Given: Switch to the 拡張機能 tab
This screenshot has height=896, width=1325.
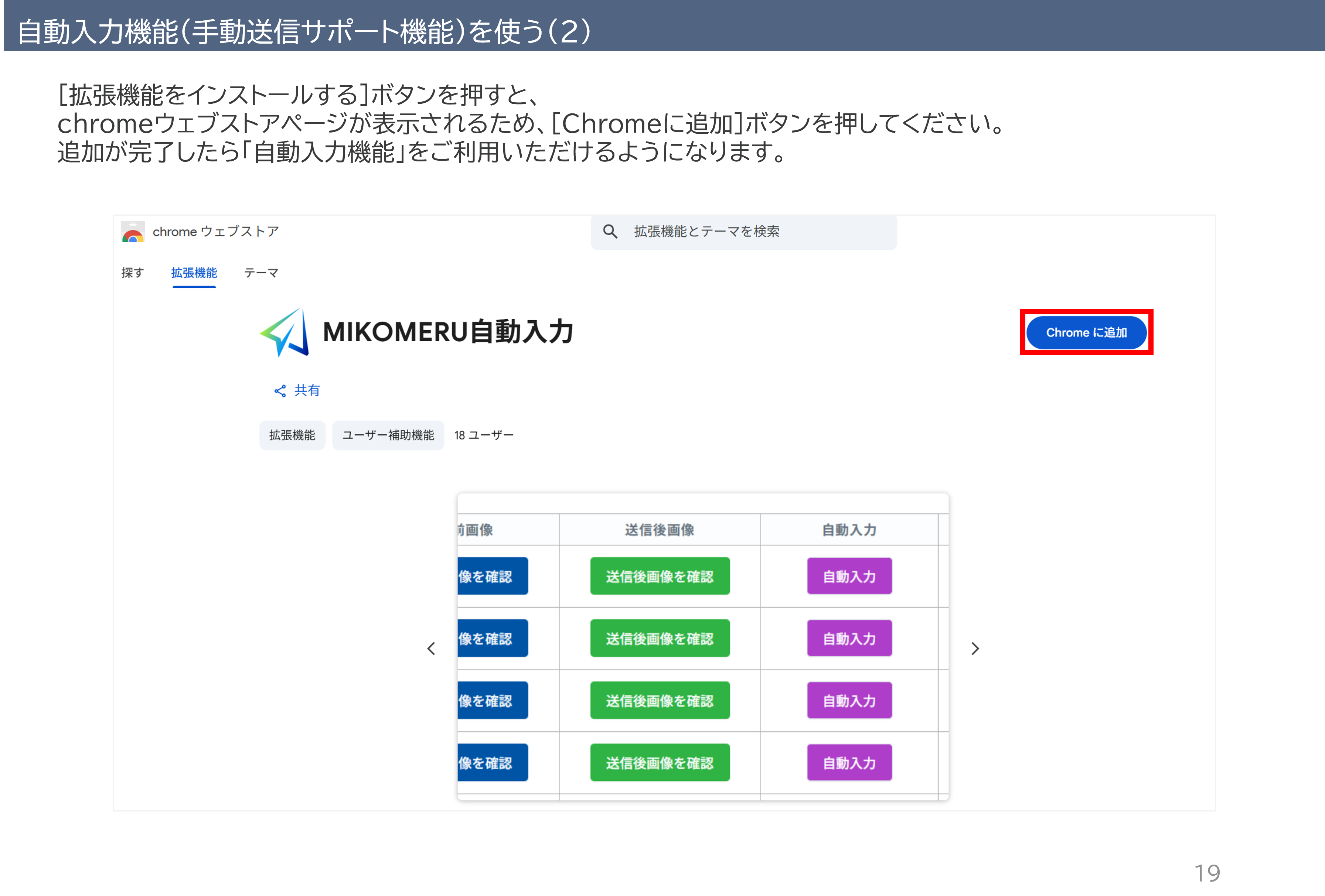Looking at the screenshot, I should click(x=194, y=273).
